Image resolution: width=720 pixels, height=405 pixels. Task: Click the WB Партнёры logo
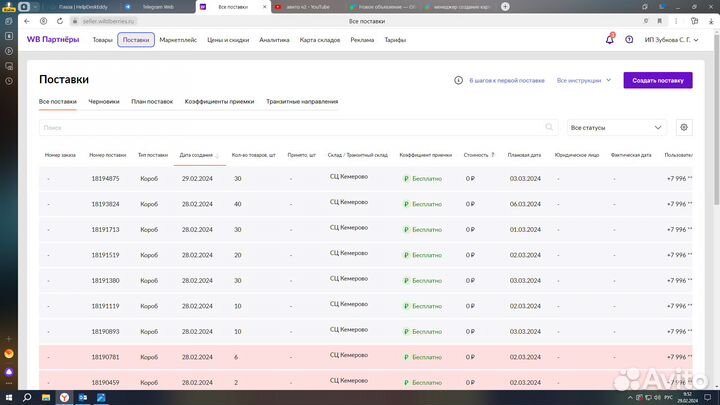pyautogui.click(x=53, y=40)
